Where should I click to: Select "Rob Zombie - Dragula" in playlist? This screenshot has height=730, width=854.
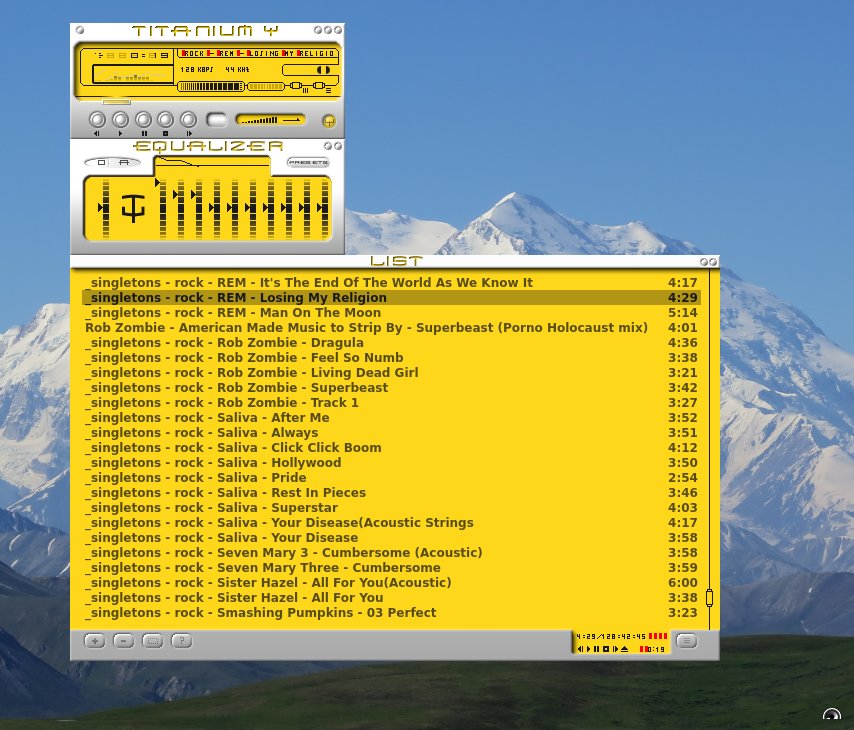click(391, 342)
